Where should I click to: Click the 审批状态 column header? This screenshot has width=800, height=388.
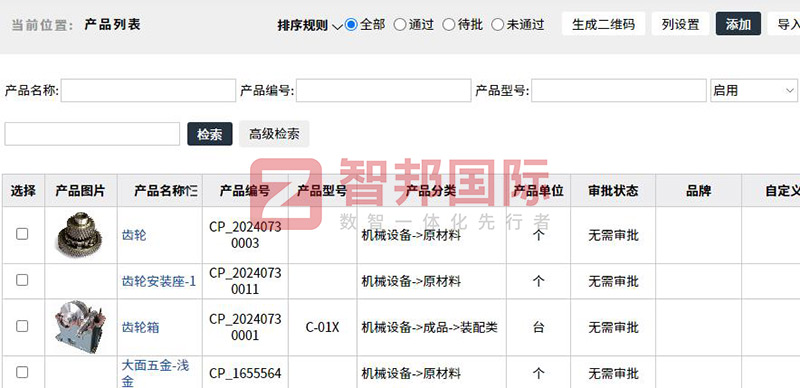point(613,191)
